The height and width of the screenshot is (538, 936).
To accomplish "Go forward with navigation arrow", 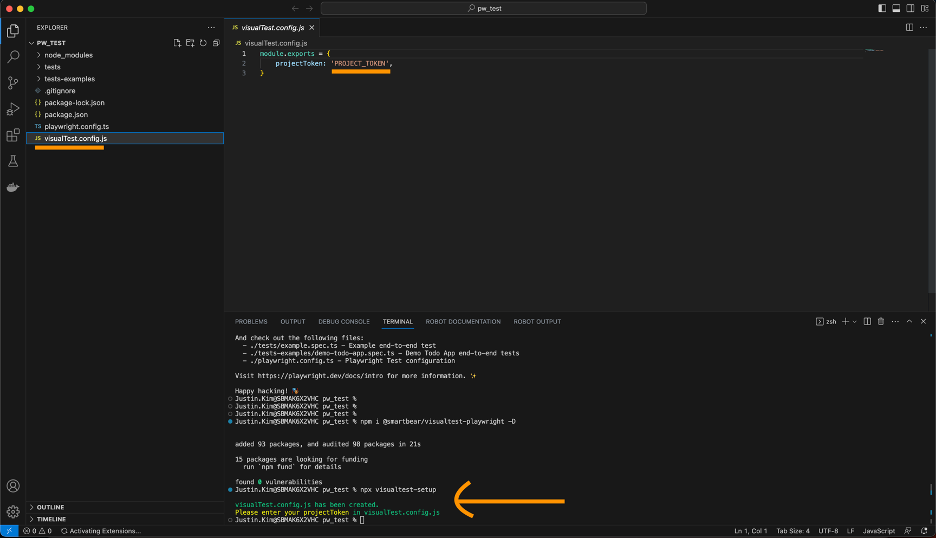I will (x=309, y=8).
